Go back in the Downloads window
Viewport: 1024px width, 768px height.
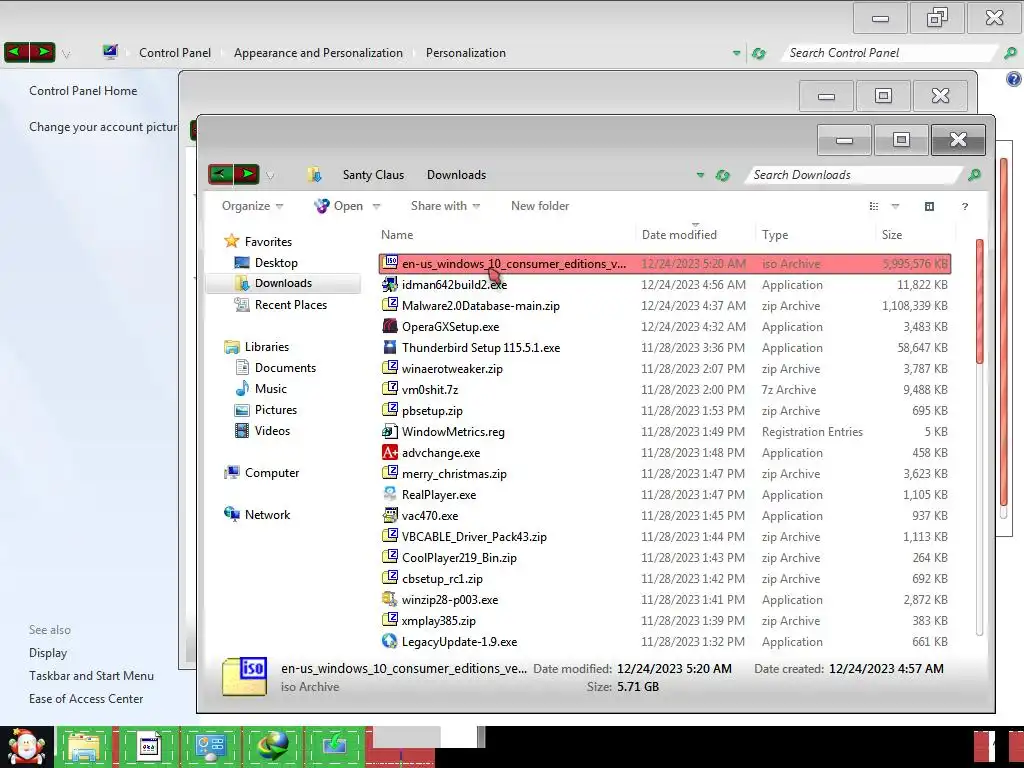221,174
